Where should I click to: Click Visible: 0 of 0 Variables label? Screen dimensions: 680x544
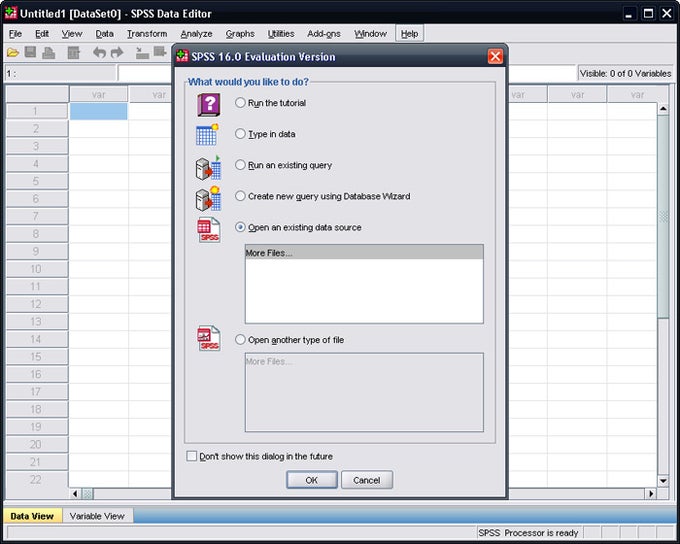tap(625, 73)
